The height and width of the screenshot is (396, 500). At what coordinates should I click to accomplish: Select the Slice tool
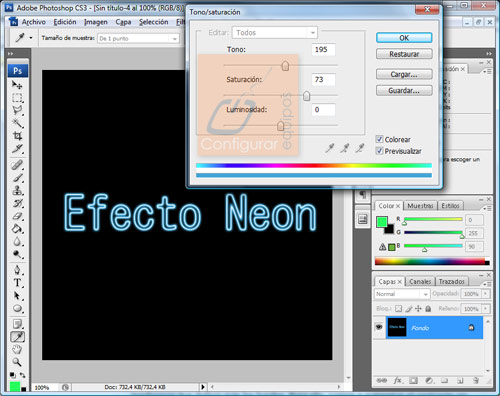17,149
